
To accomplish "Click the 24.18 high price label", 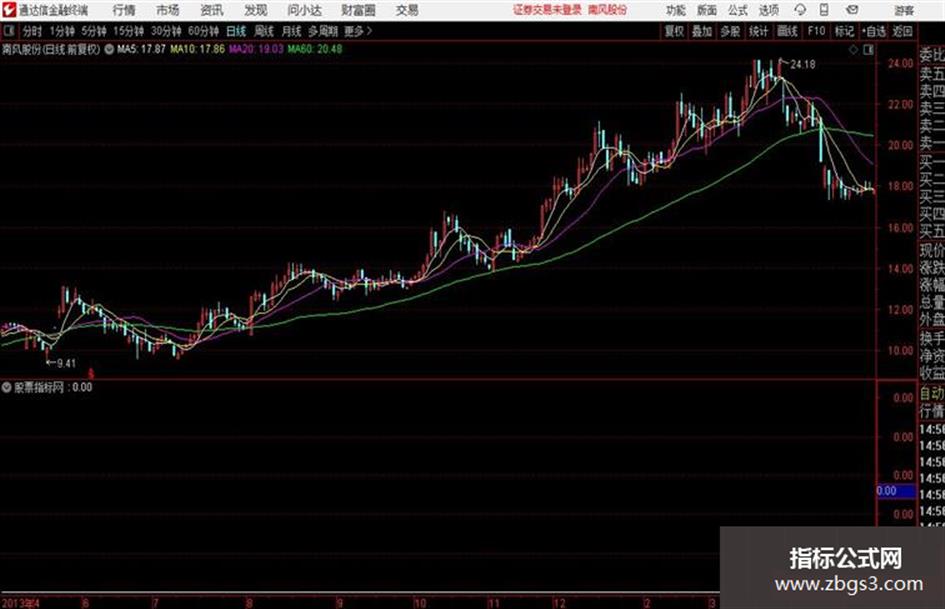I will (803, 65).
